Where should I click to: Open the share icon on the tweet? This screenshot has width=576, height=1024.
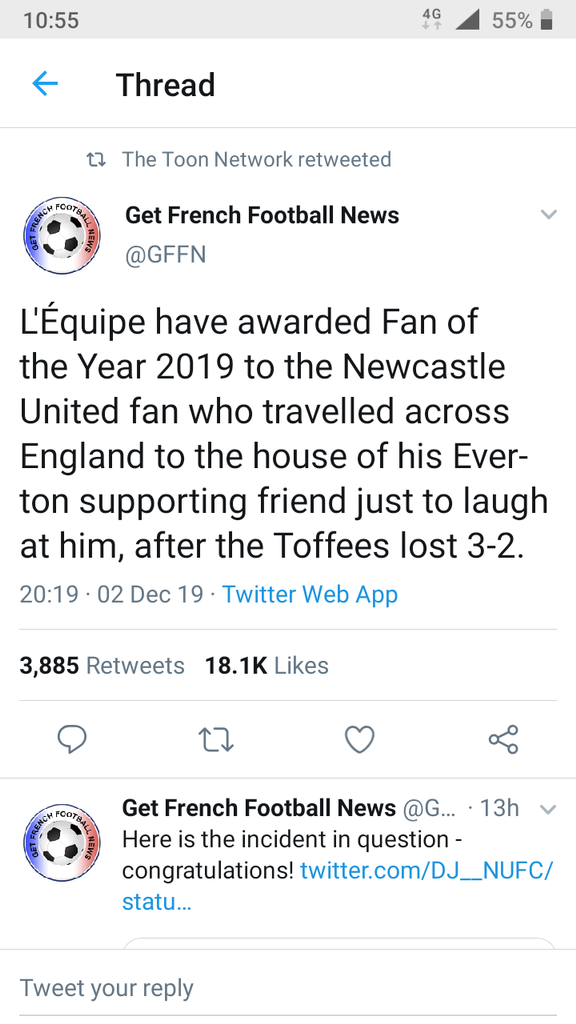[x=504, y=739]
